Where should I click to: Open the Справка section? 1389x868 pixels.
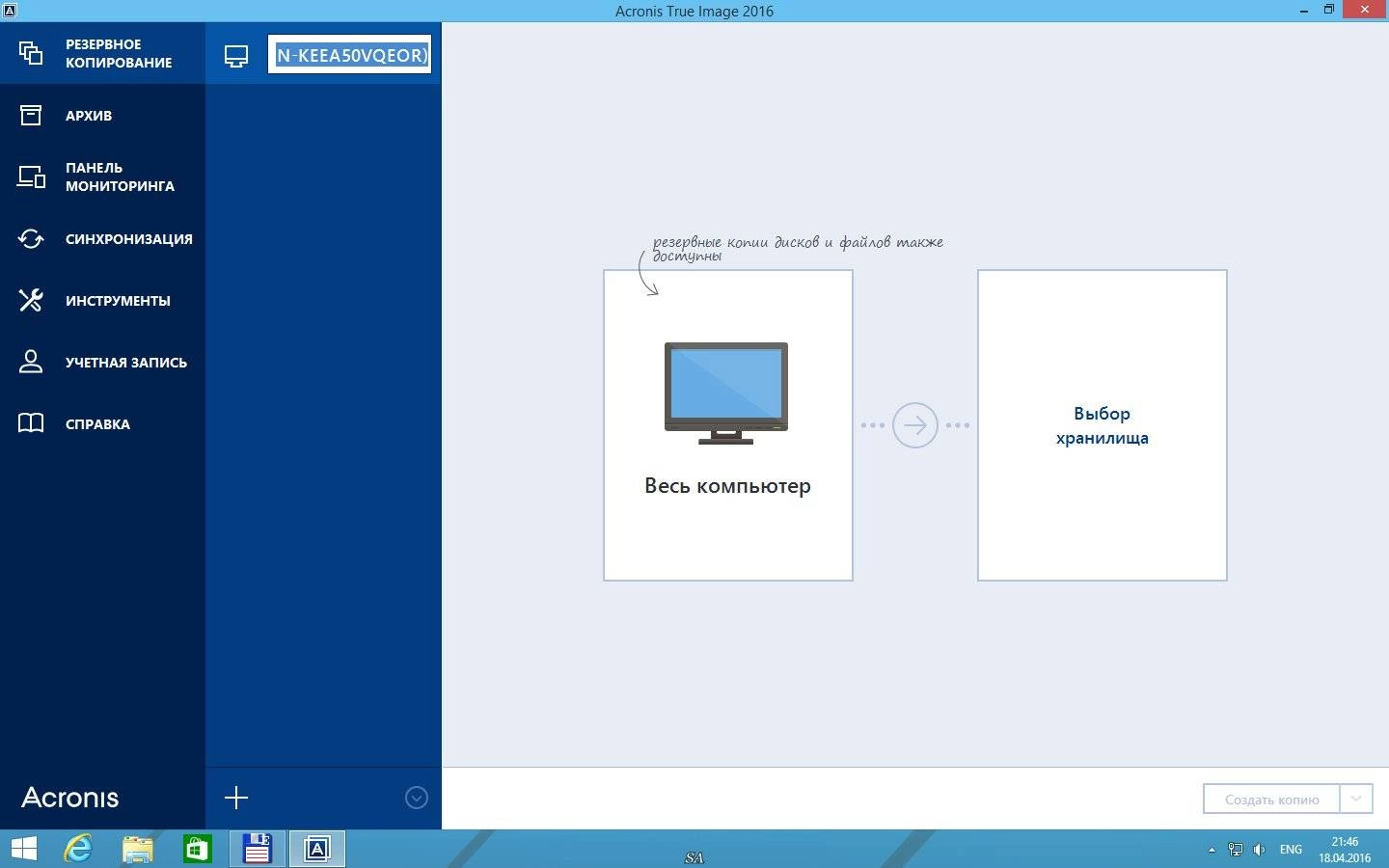[102, 424]
